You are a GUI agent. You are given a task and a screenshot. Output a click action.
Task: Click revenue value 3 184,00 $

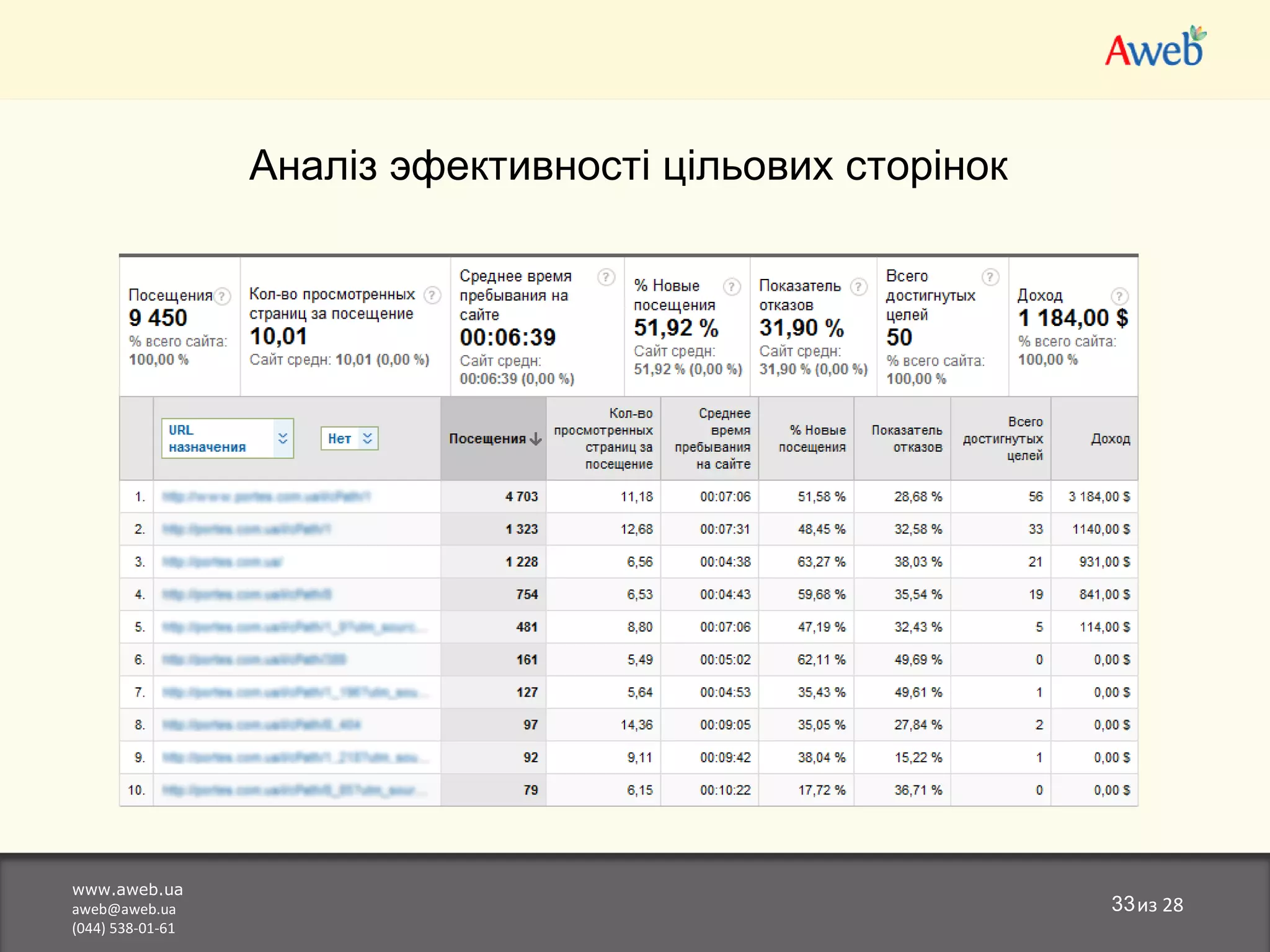(x=1099, y=496)
